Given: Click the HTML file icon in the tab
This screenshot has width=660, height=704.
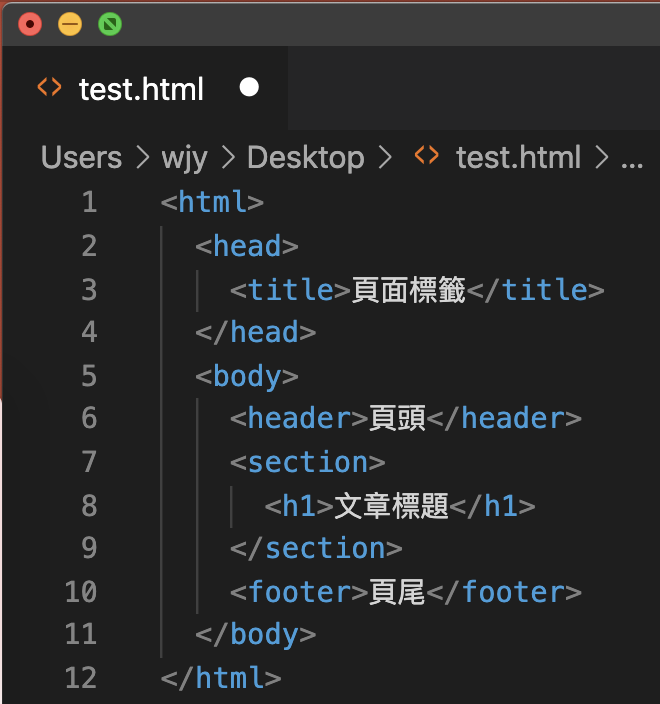Looking at the screenshot, I should coord(49,87).
